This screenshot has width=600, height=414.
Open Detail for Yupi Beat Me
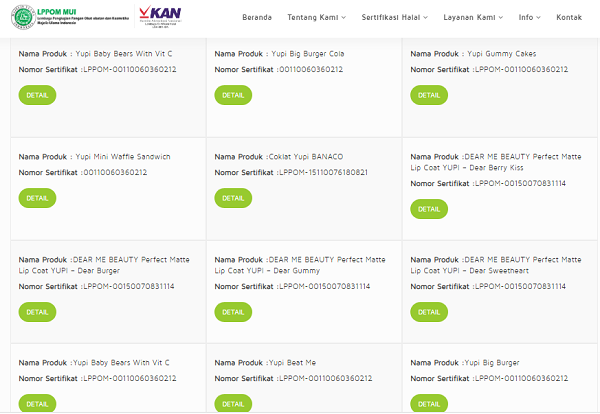coord(233,404)
